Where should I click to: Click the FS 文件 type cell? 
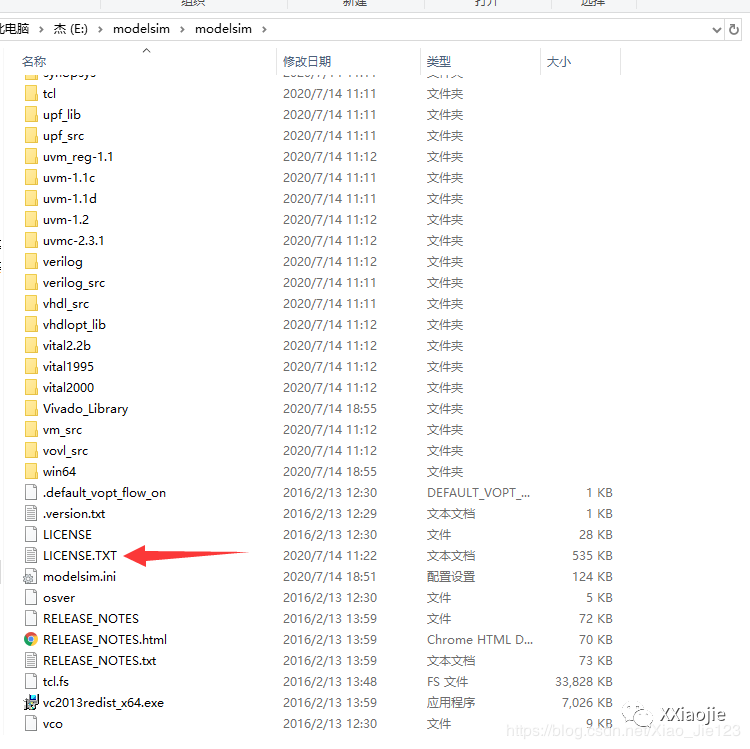point(448,682)
